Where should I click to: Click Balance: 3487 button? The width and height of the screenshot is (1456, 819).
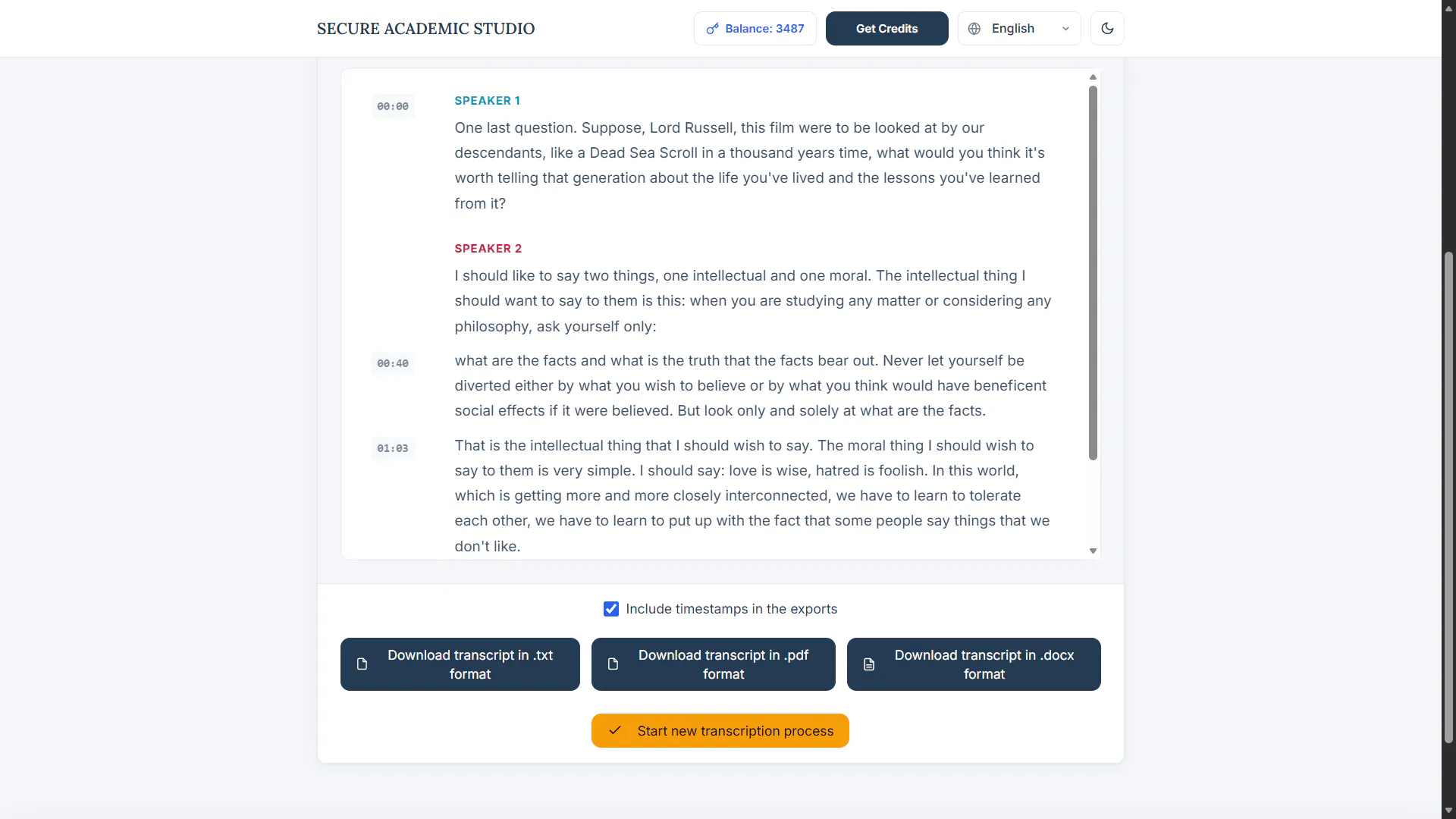pyautogui.click(x=755, y=28)
